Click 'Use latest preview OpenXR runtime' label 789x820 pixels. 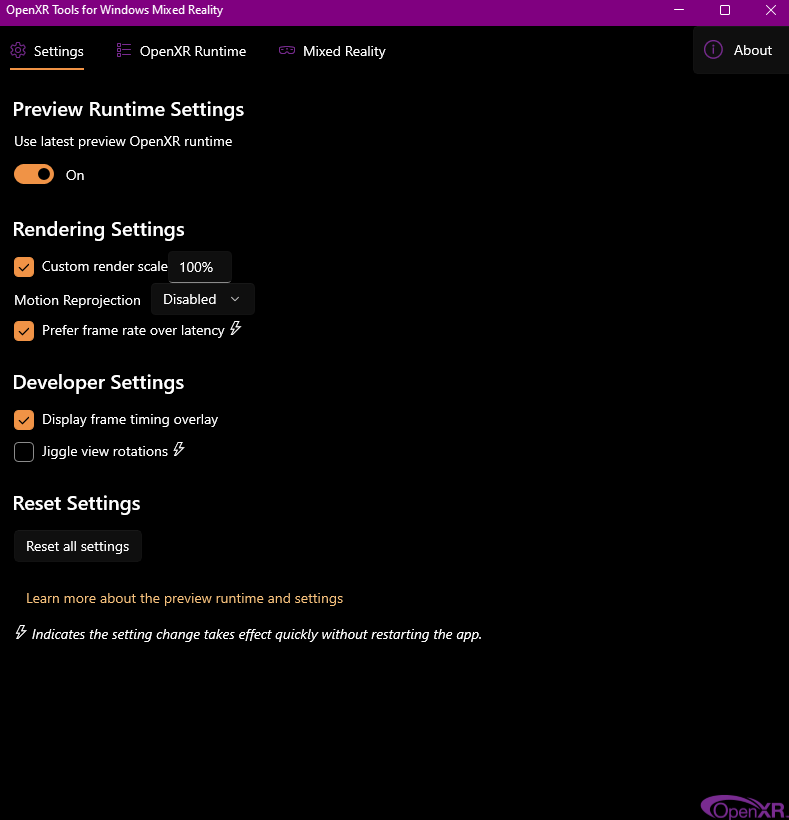tap(123, 141)
